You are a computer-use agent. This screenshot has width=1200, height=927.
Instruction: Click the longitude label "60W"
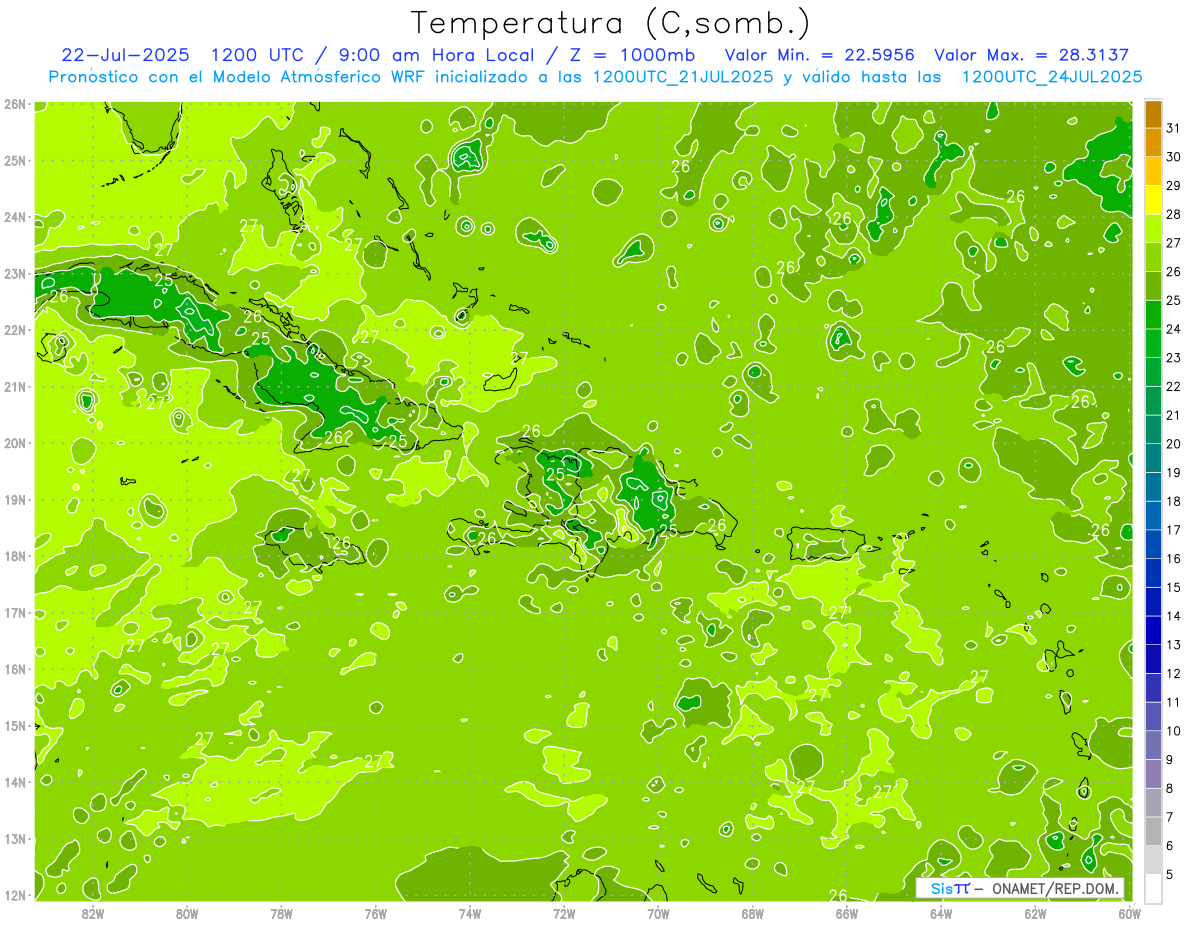point(1130,913)
